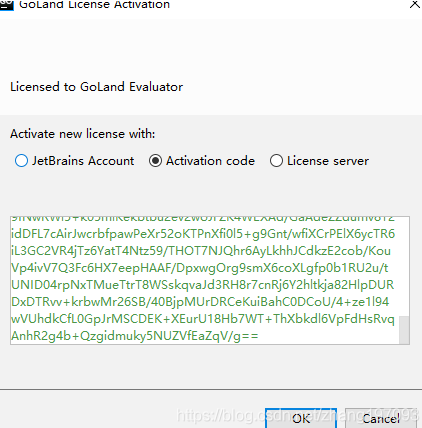Click the activation code scrollbar thumb

pos(404,330)
